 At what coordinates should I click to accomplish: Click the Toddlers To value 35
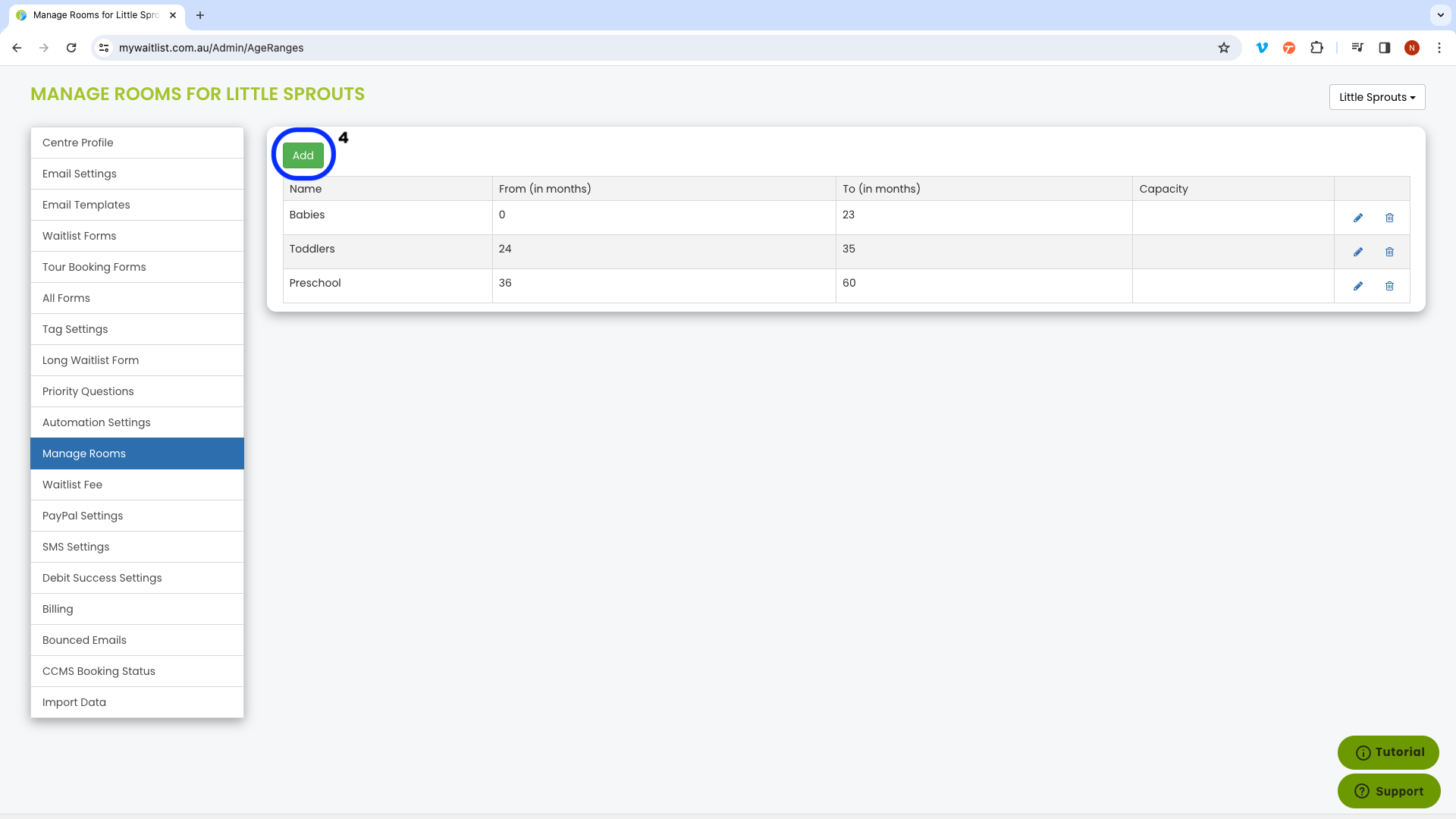849,249
